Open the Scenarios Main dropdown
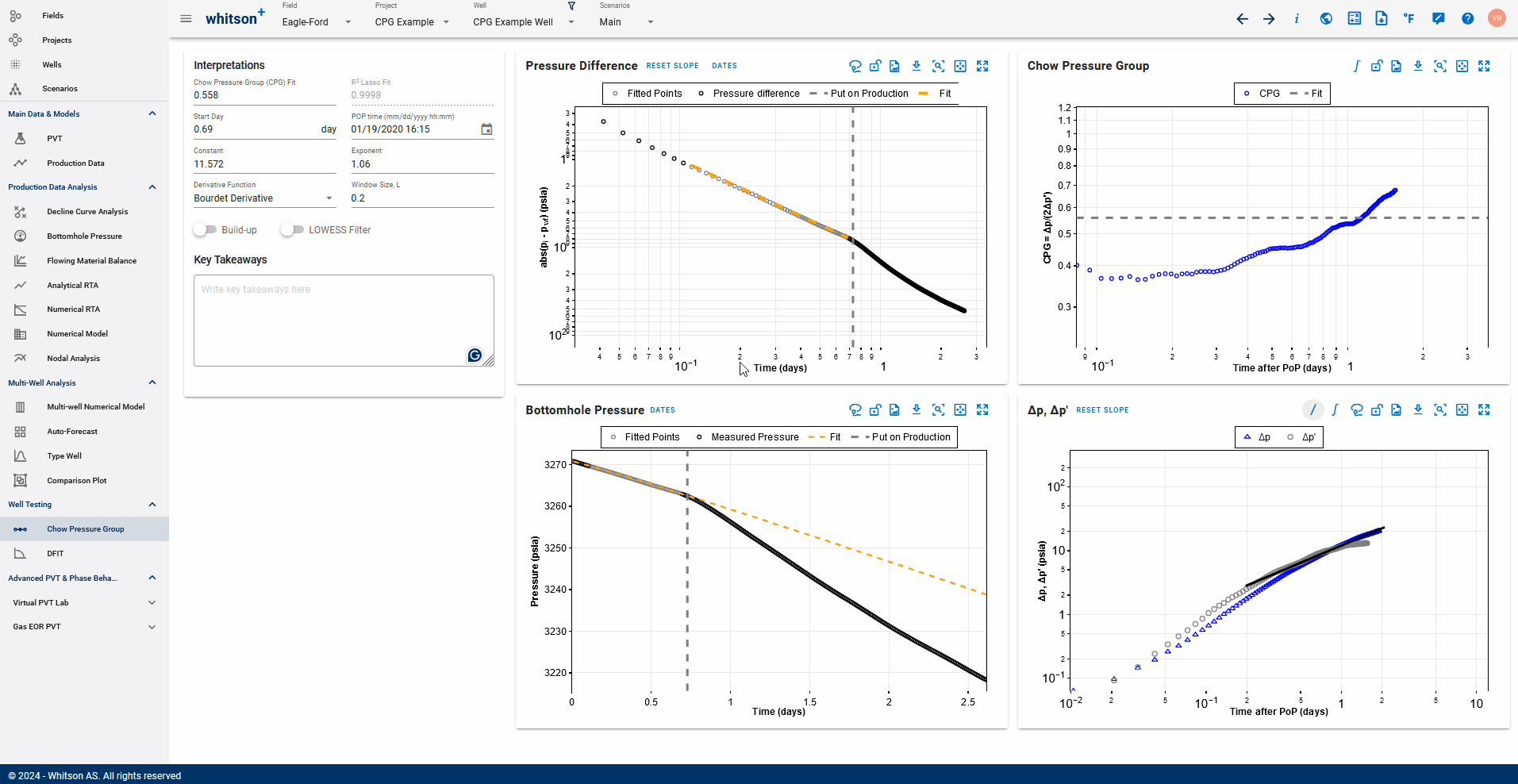 pyautogui.click(x=627, y=22)
